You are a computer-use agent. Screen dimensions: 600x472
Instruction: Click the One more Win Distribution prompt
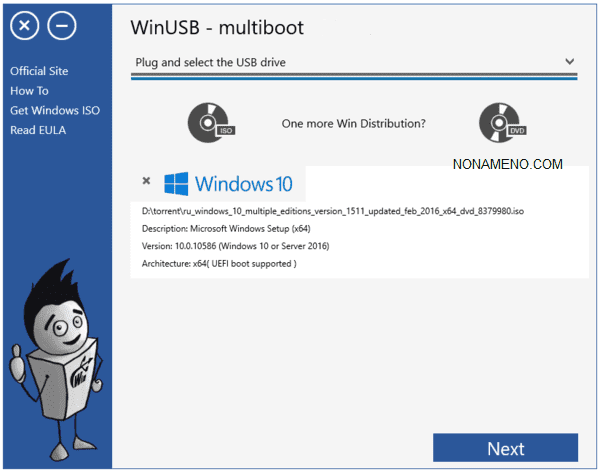coord(354,124)
